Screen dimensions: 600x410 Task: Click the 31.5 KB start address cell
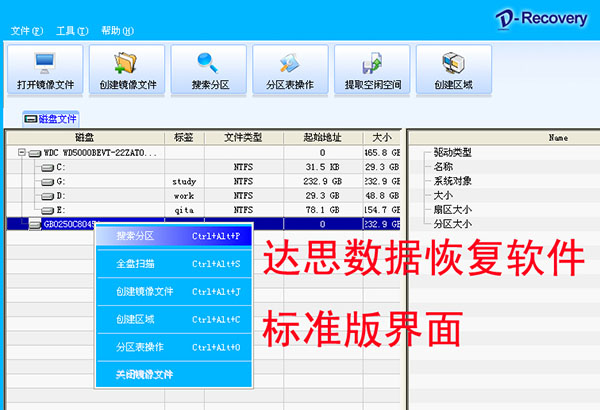[x=322, y=167]
